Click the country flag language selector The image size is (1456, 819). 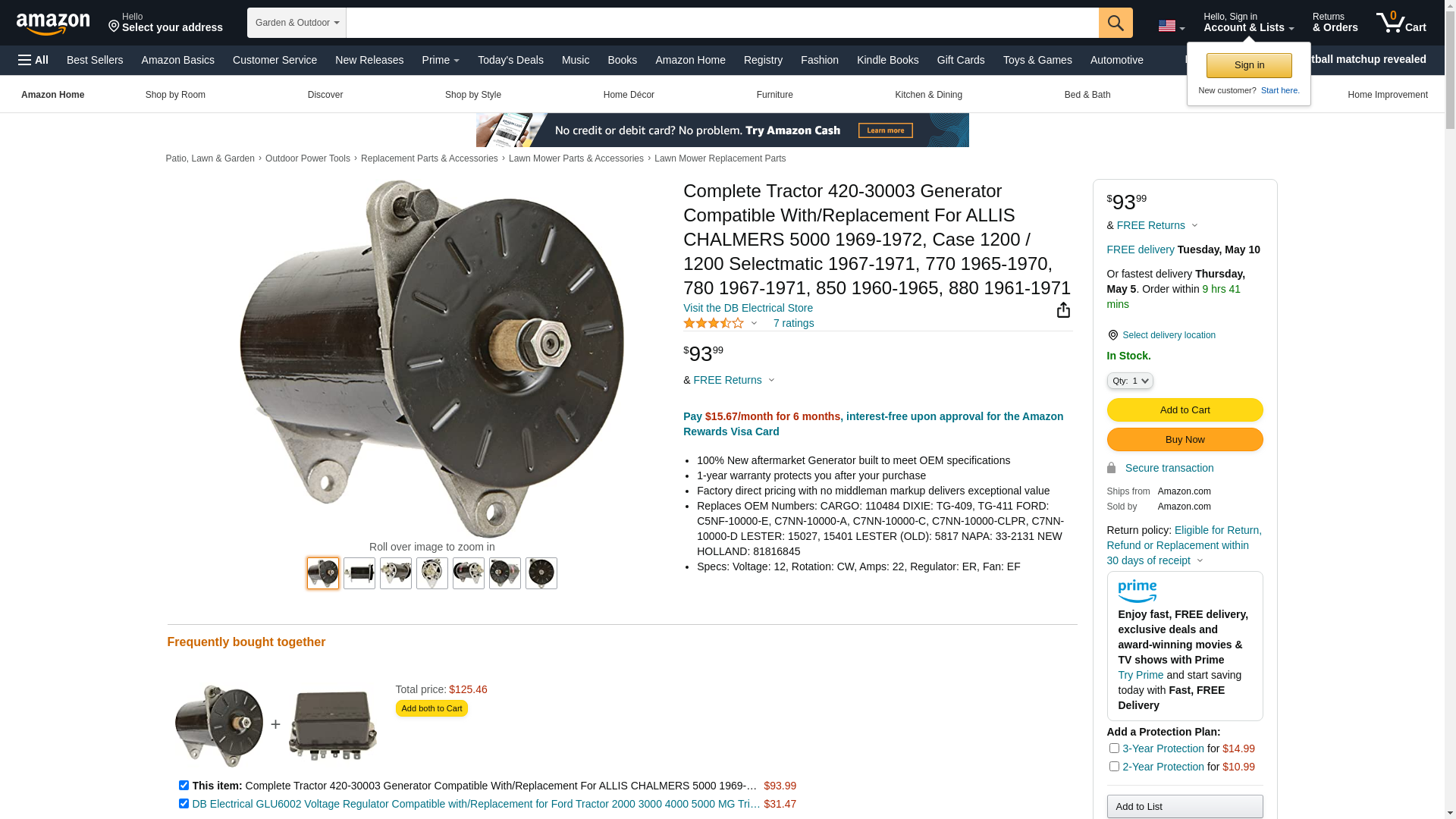(x=1171, y=27)
